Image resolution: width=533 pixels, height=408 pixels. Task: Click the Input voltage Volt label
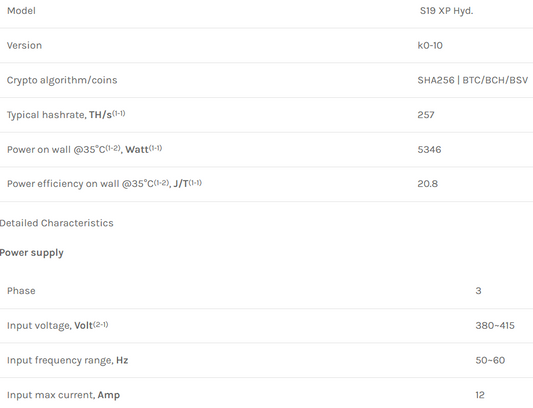tap(57, 325)
